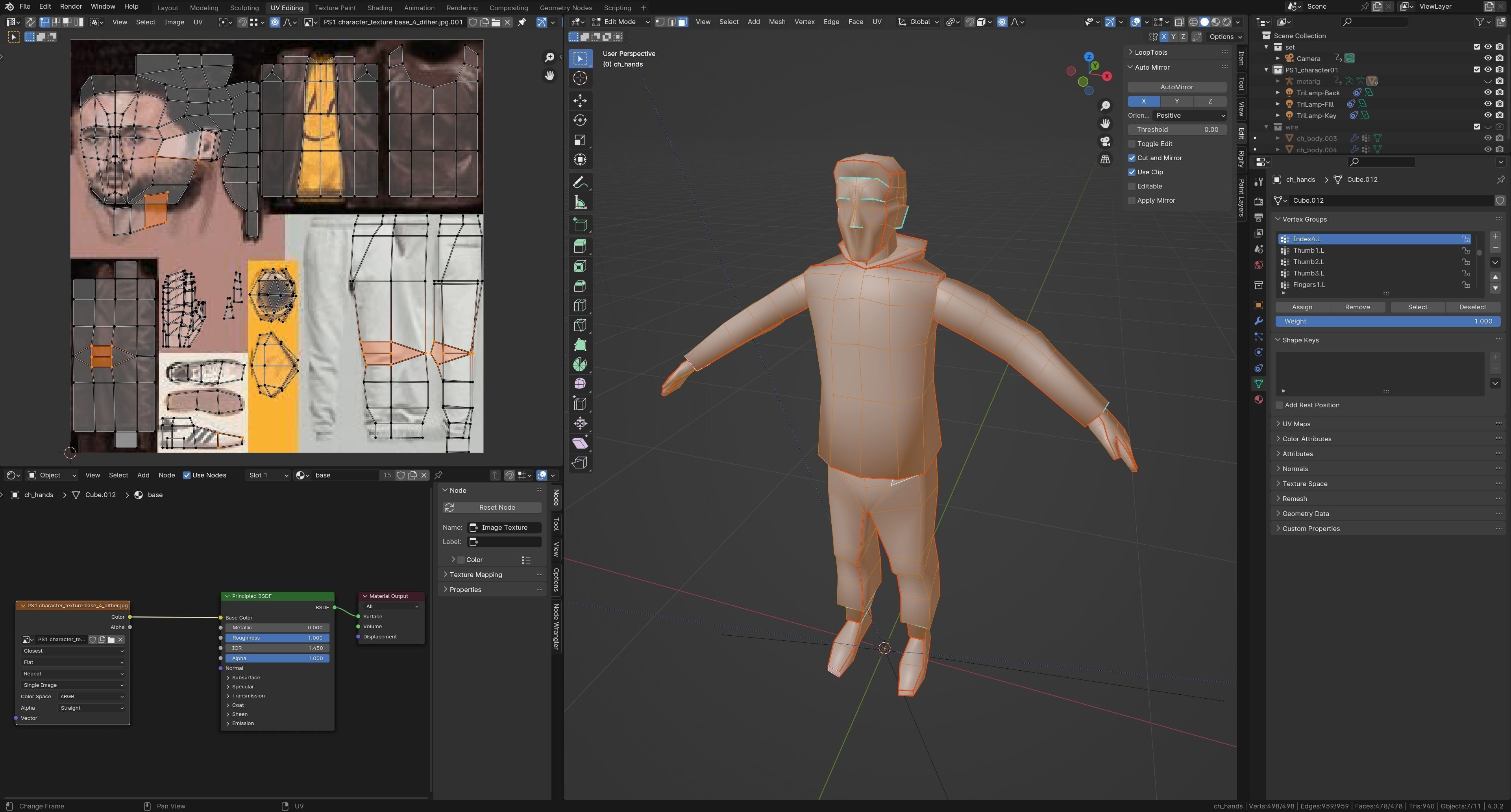1511x812 pixels.
Task: Select the Rotate tool in viewport toolbar
Action: tap(579, 120)
